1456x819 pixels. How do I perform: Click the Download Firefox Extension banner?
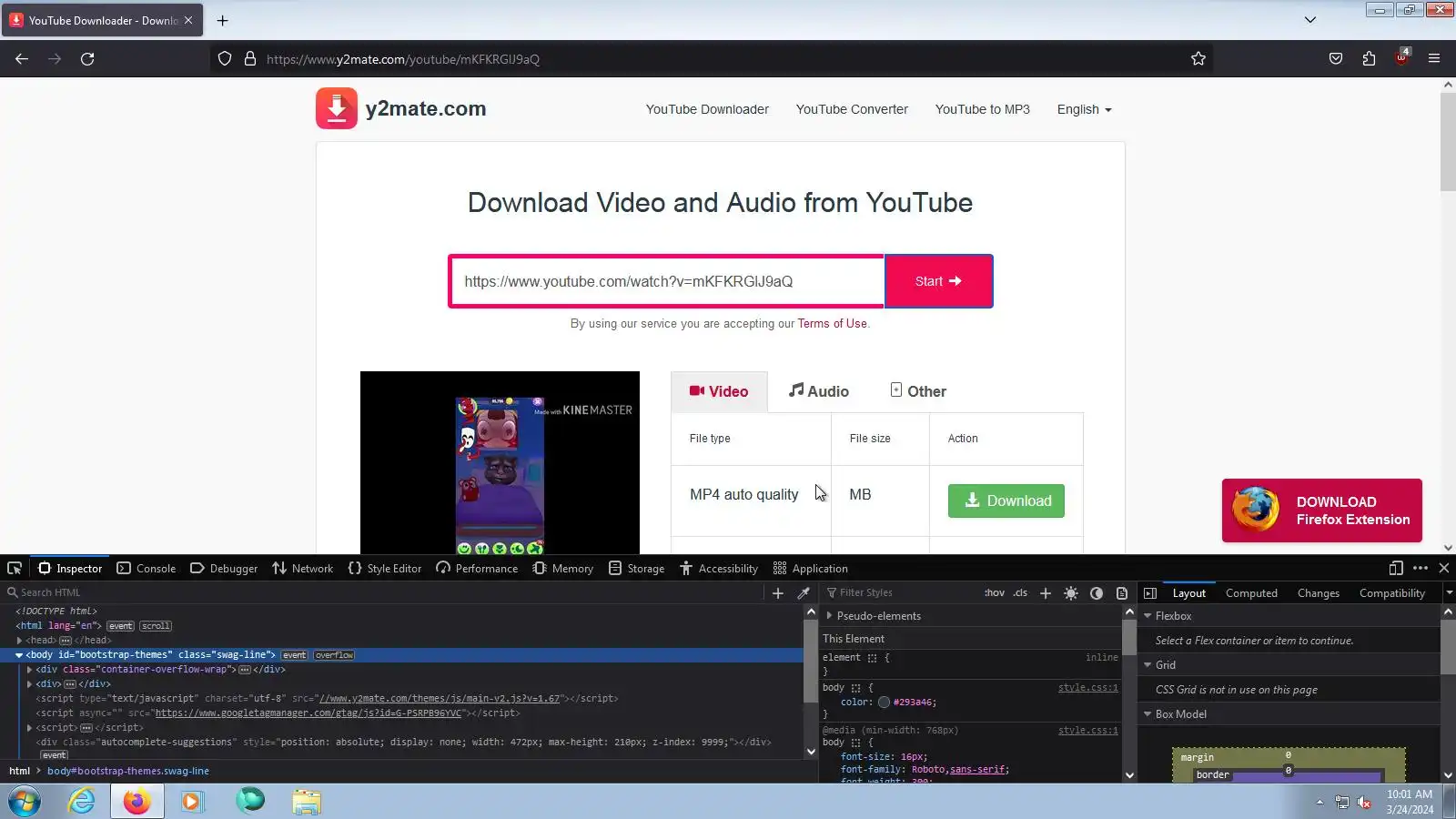click(x=1322, y=511)
